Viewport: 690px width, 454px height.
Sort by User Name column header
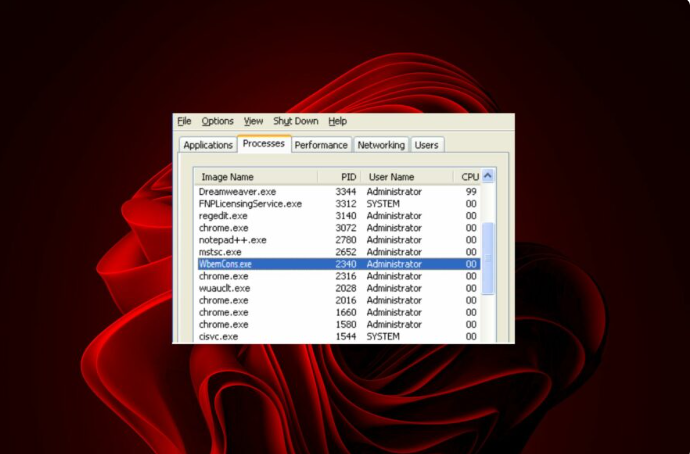pyautogui.click(x=407, y=177)
